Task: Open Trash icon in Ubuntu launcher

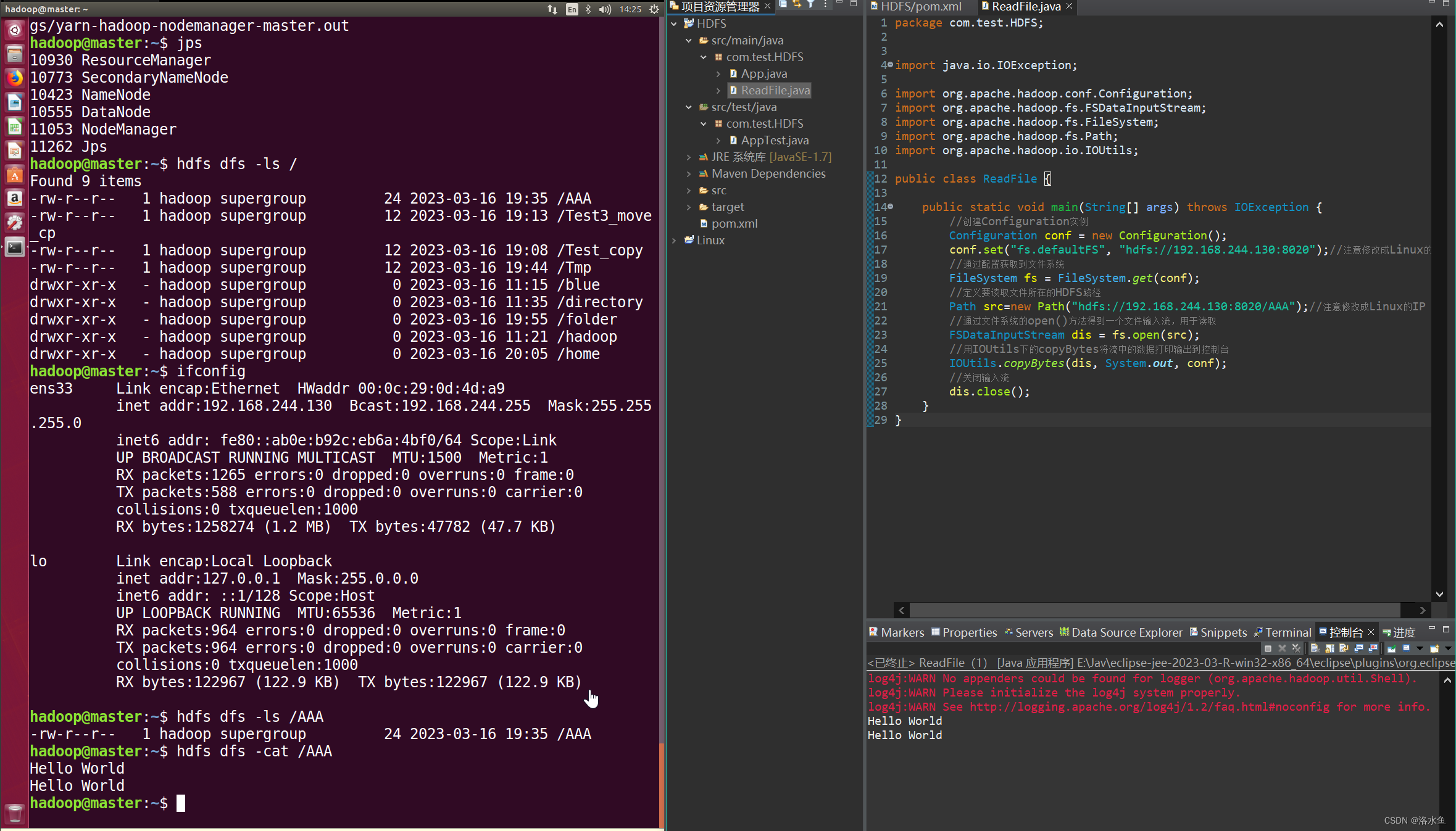Action: pos(15,813)
